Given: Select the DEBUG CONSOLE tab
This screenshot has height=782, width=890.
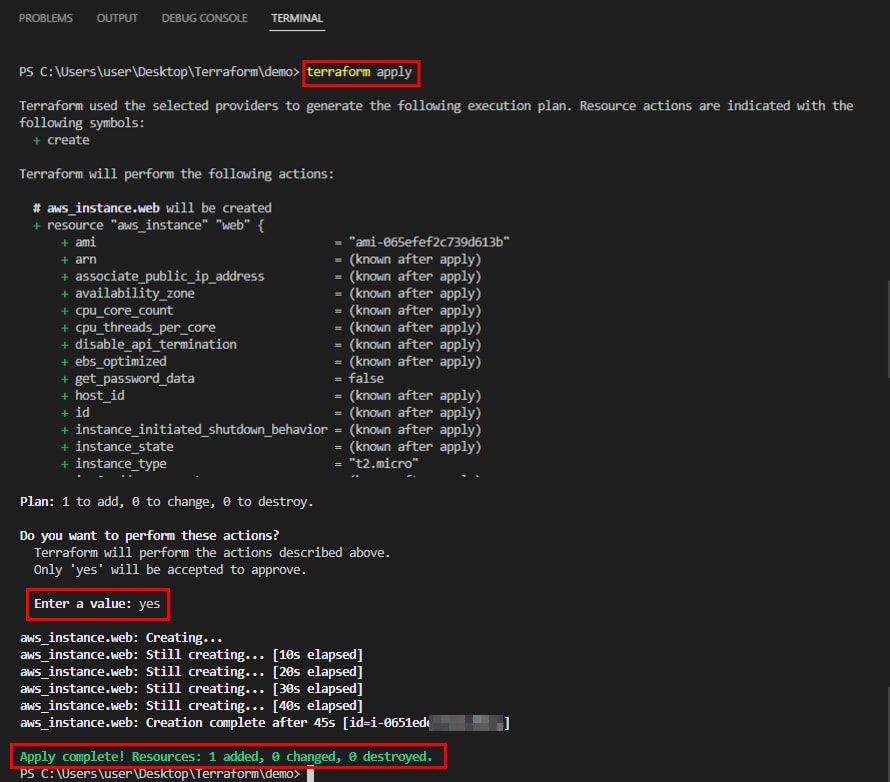Looking at the screenshot, I should (205, 19).
